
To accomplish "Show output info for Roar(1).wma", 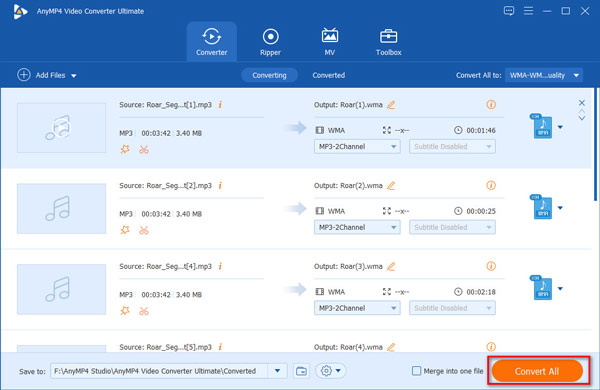I will [491, 104].
